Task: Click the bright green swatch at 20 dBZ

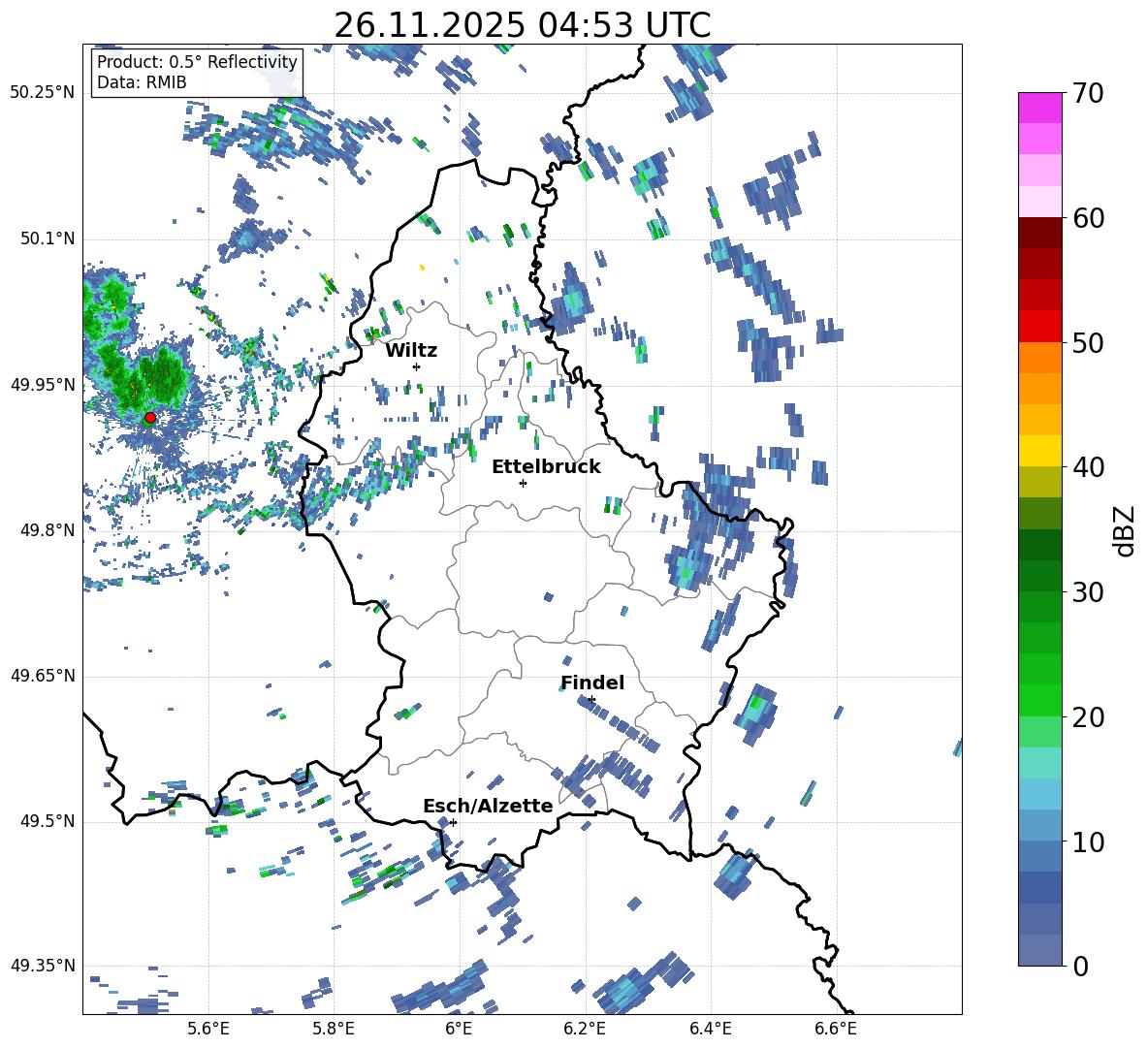Action: [x=1039, y=700]
